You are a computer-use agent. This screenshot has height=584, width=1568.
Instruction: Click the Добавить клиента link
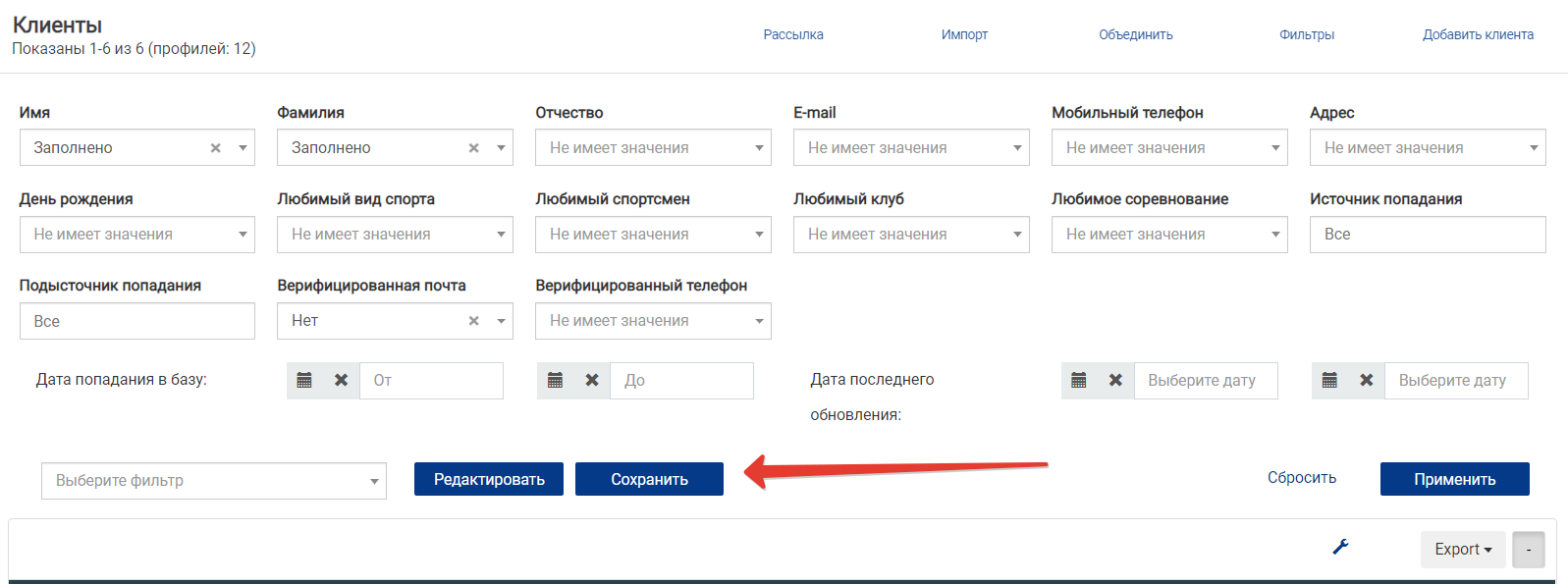pos(1478,34)
